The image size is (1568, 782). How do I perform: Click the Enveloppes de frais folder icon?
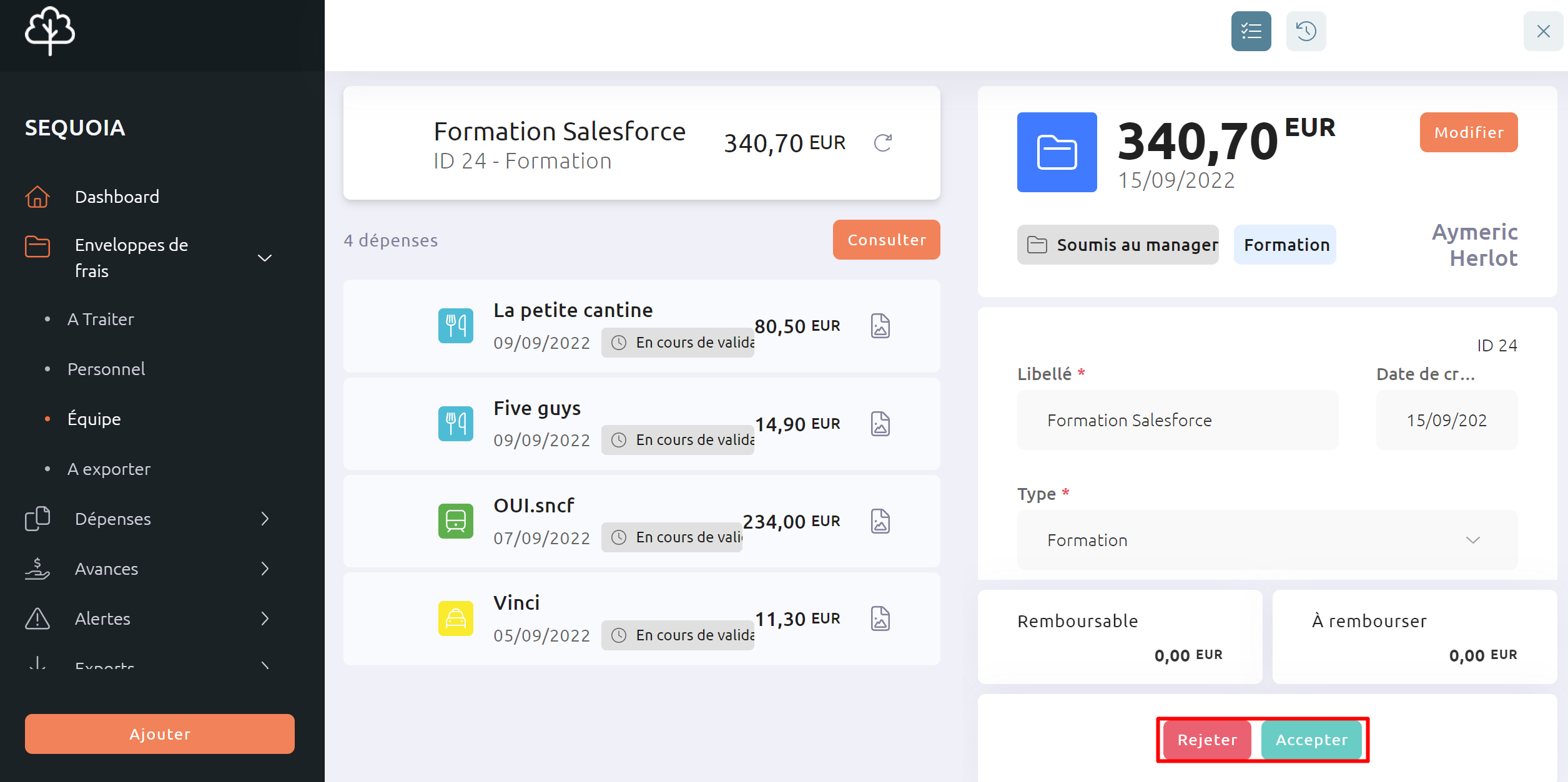point(37,246)
